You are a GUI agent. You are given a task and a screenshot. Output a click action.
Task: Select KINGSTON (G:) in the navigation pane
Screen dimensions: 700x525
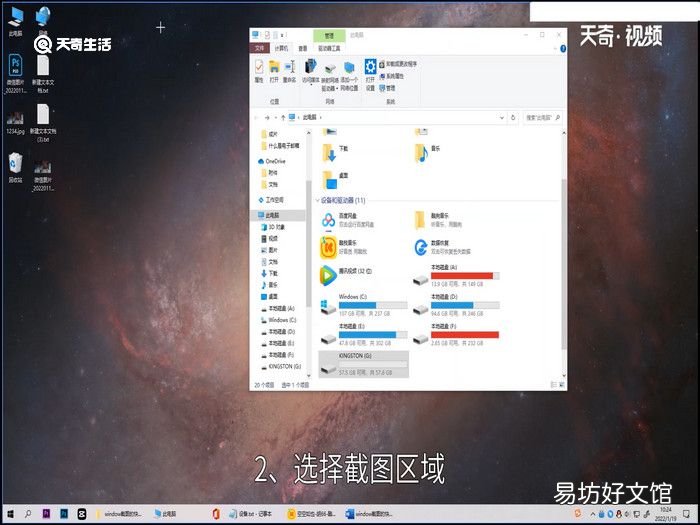point(281,367)
